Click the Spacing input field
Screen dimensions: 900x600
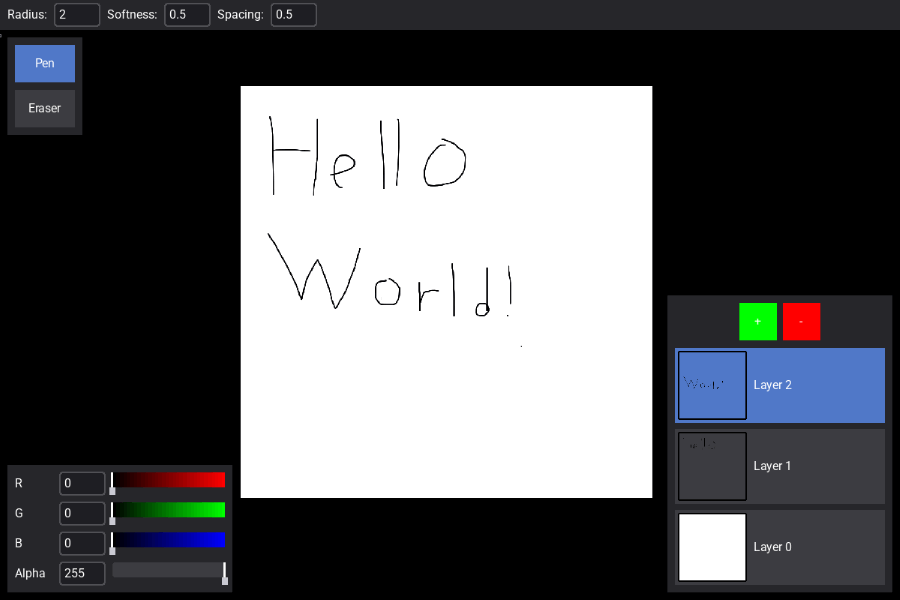coord(293,15)
